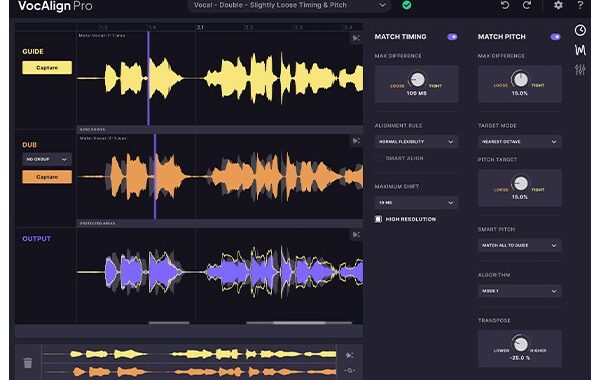Open the clock timing panel icon
This screenshot has height=380, width=600.
pos(580,30)
